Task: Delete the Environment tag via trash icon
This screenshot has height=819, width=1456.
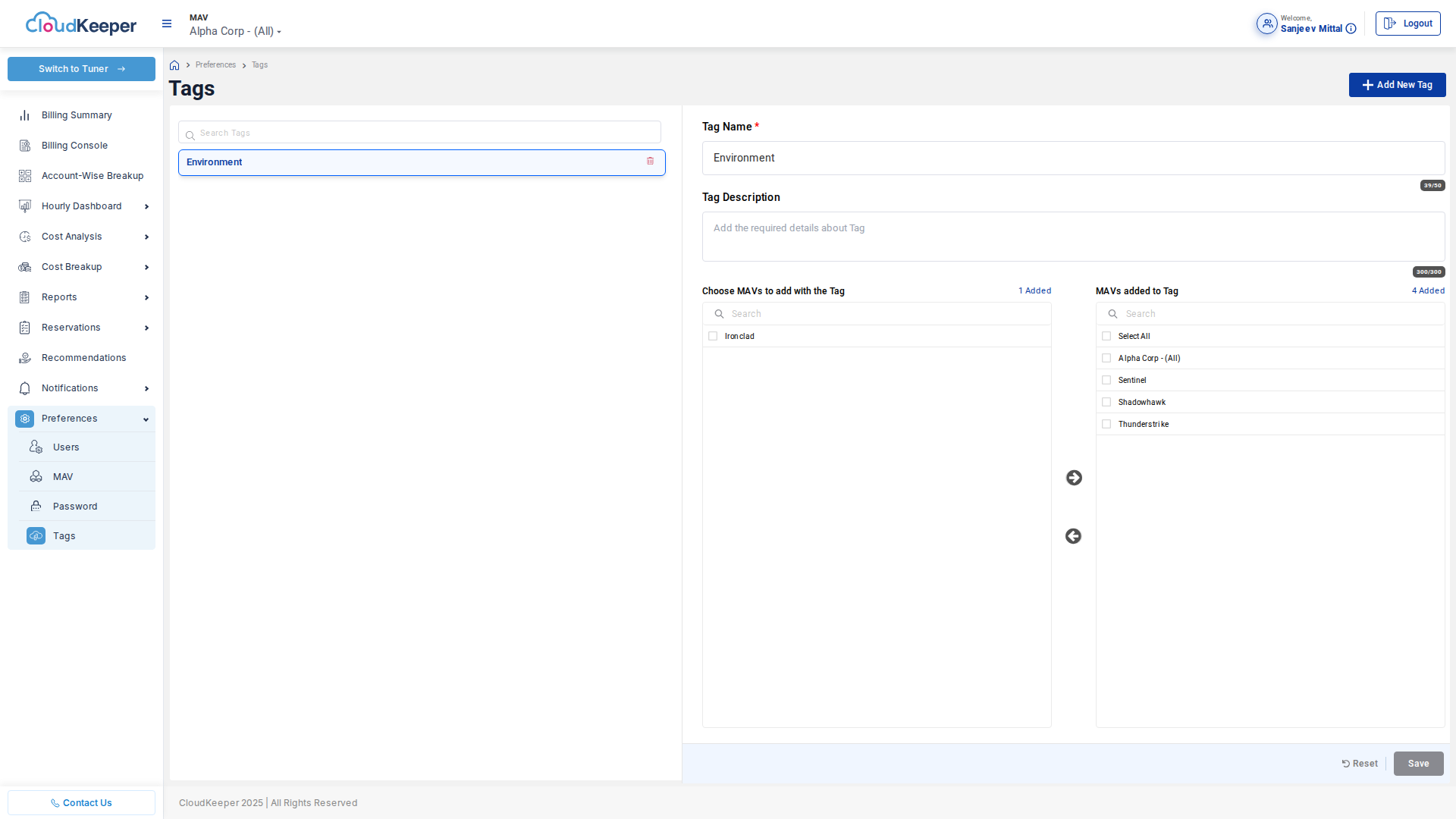Action: (650, 162)
